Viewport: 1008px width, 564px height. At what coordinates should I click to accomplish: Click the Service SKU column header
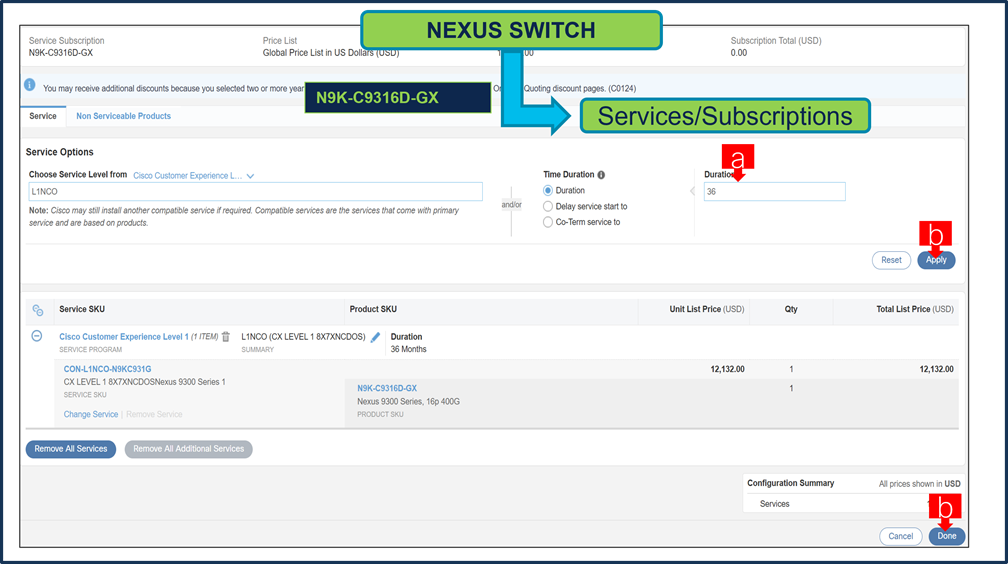[82, 309]
